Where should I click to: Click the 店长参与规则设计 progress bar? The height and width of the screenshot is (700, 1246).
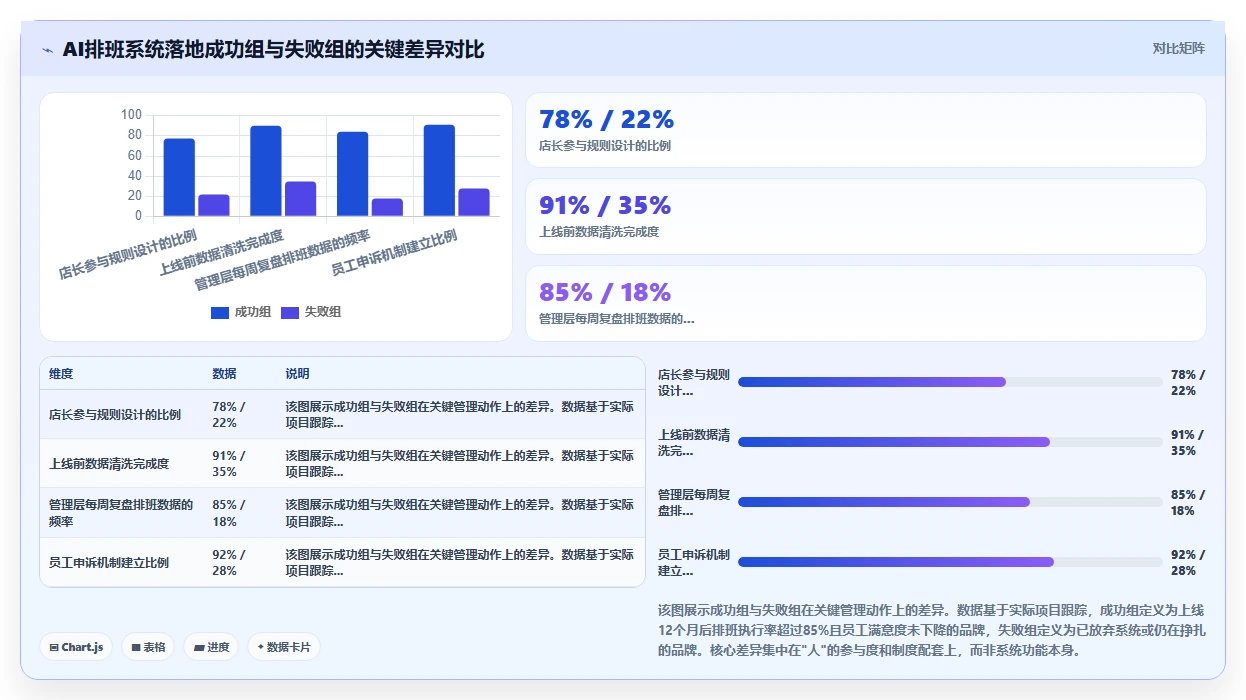tap(950, 382)
